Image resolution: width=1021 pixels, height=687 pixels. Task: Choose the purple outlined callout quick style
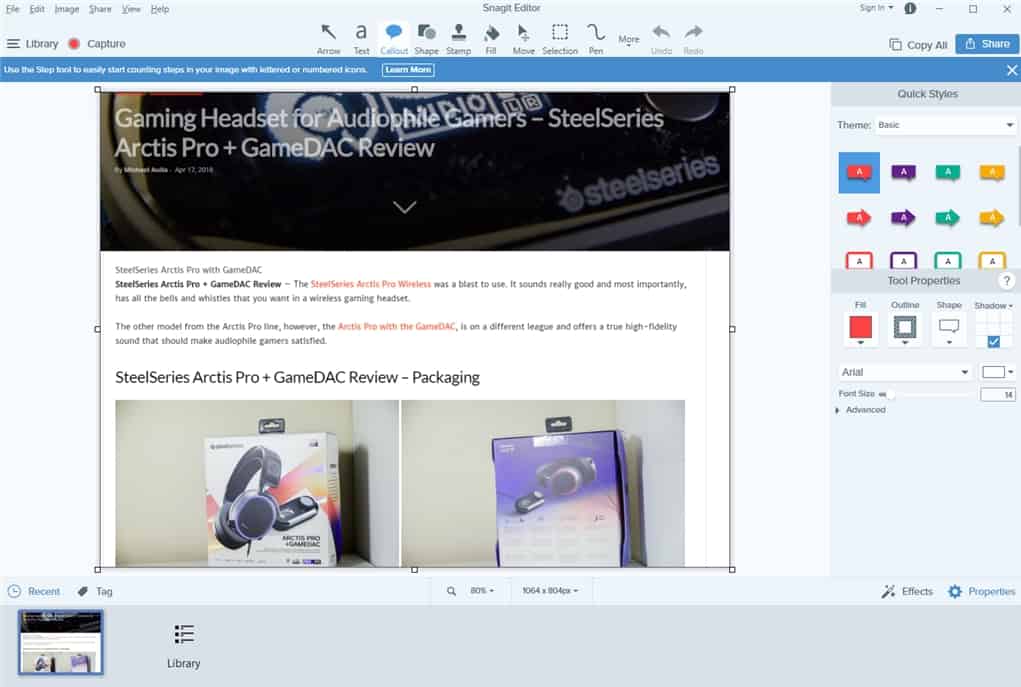pyautogui.click(x=903, y=260)
